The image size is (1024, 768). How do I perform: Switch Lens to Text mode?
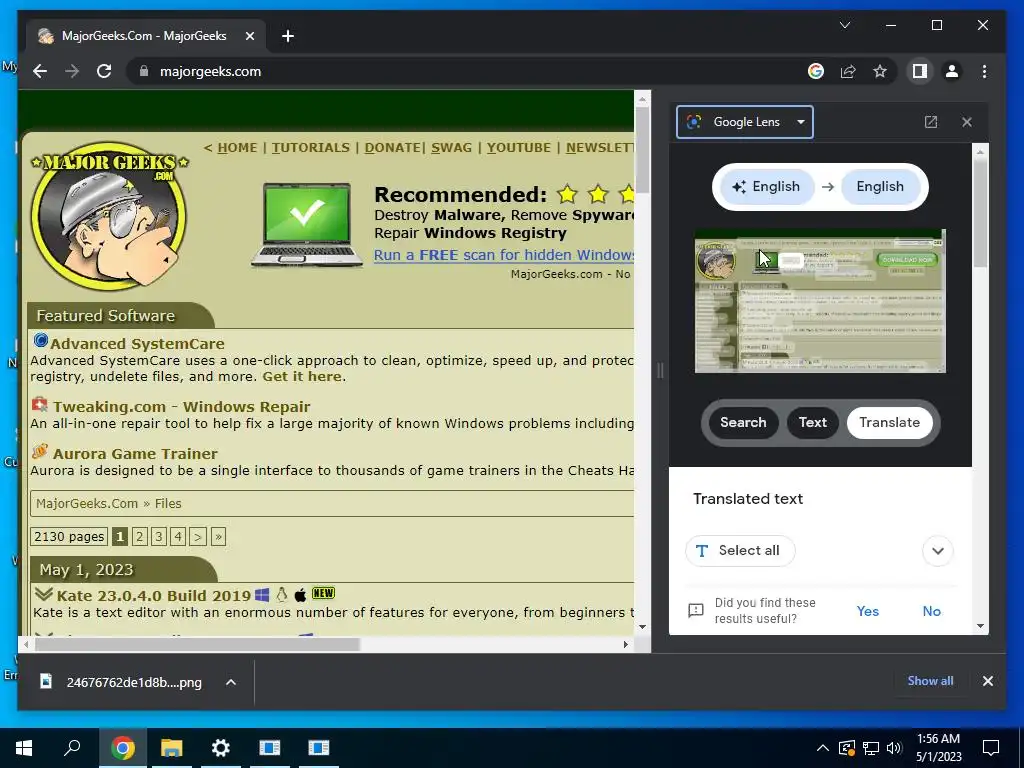(812, 423)
